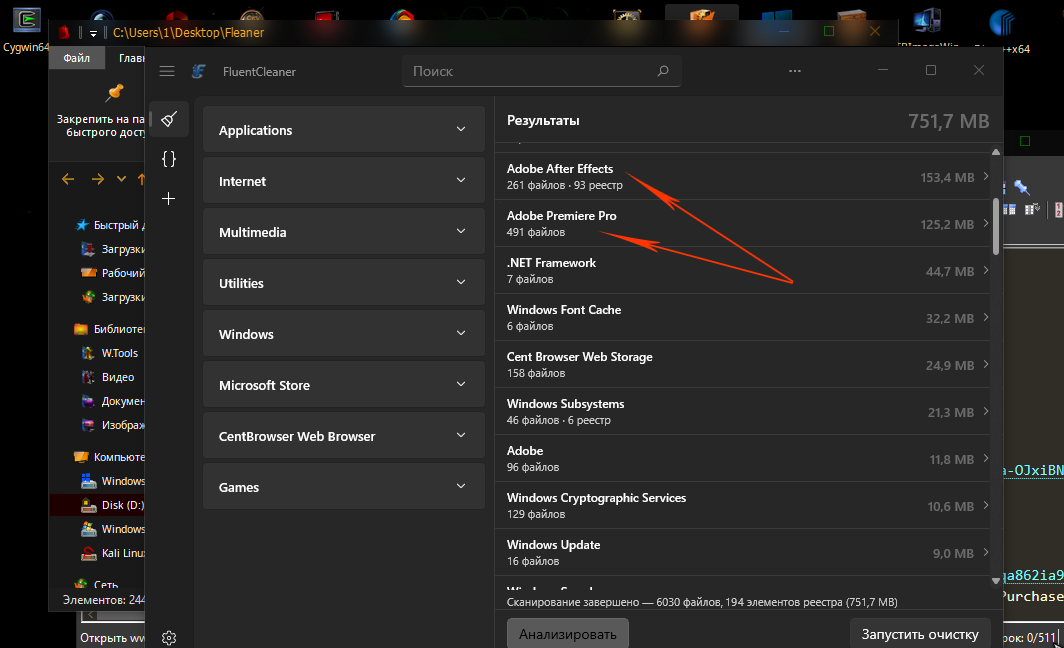The image size is (1064, 648).
Task: Expand the Microsoft Store category
Action: 343,384
